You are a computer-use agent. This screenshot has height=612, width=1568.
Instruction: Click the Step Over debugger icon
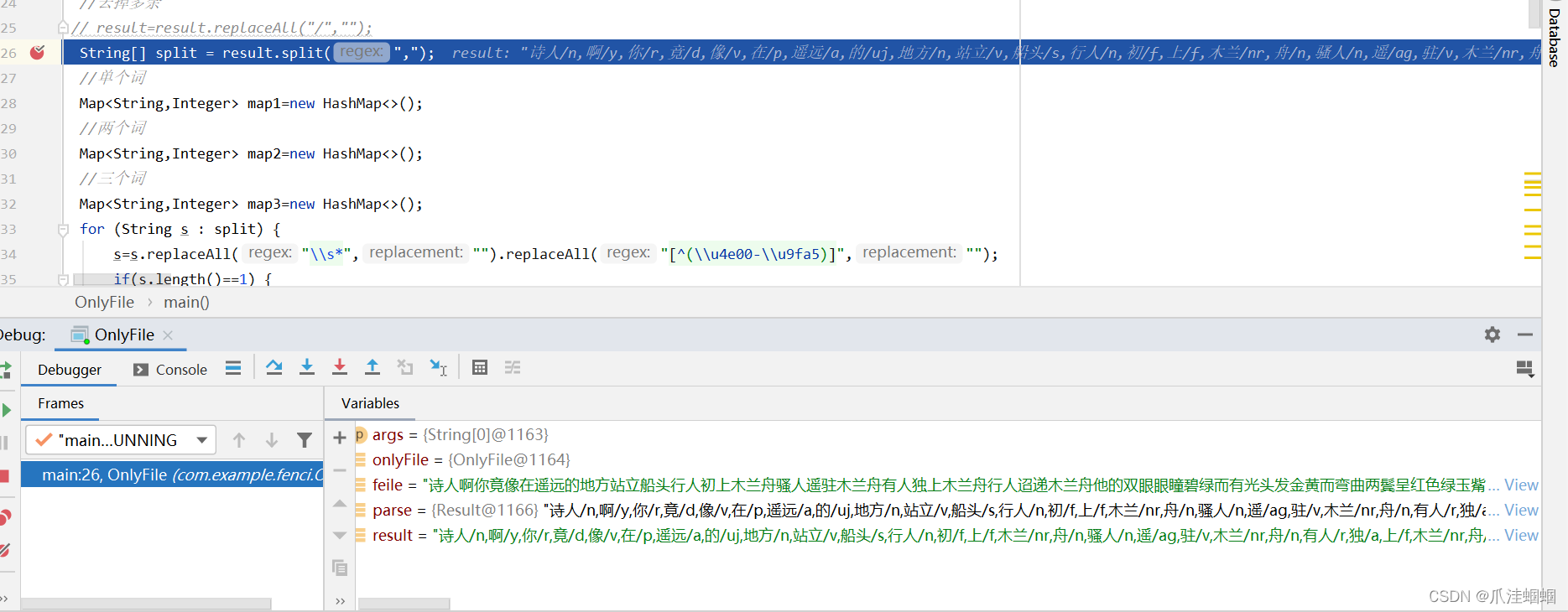(273, 368)
